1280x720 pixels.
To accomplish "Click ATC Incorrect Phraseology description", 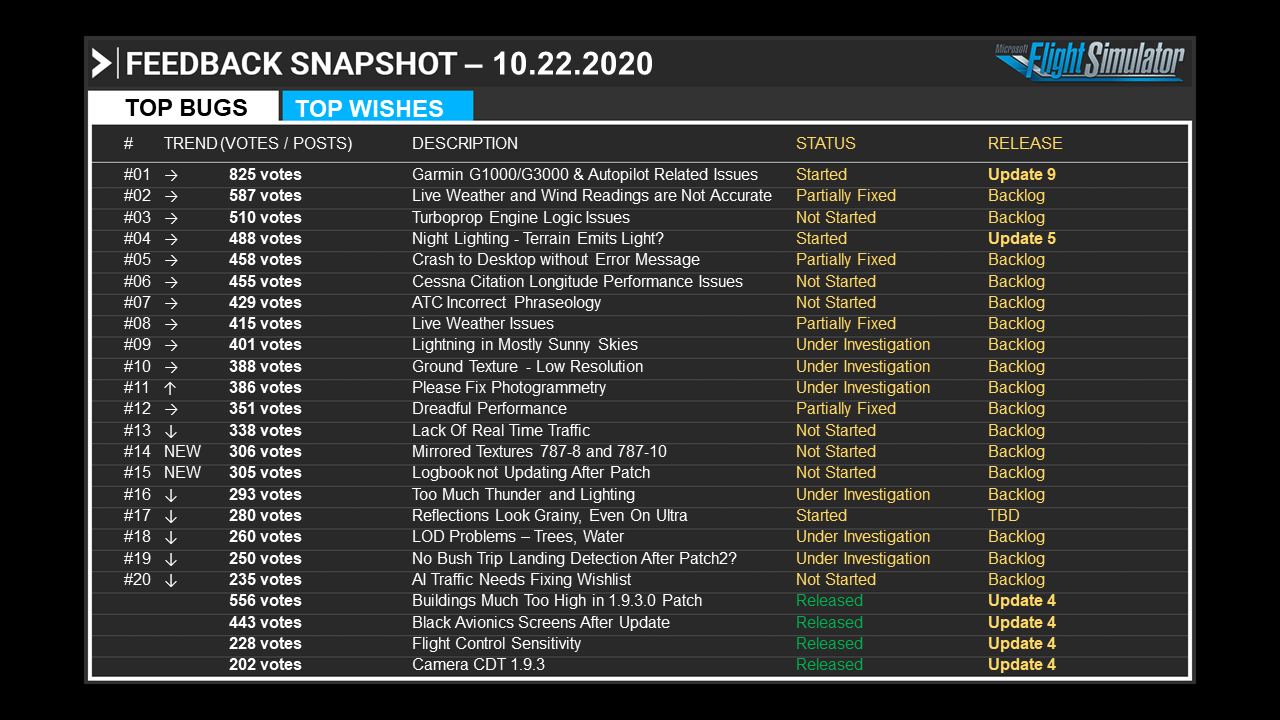I will pyautogui.click(x=507, y=302).
